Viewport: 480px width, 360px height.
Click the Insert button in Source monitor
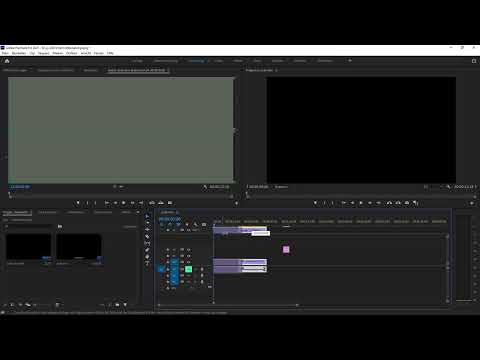[152, 203]
